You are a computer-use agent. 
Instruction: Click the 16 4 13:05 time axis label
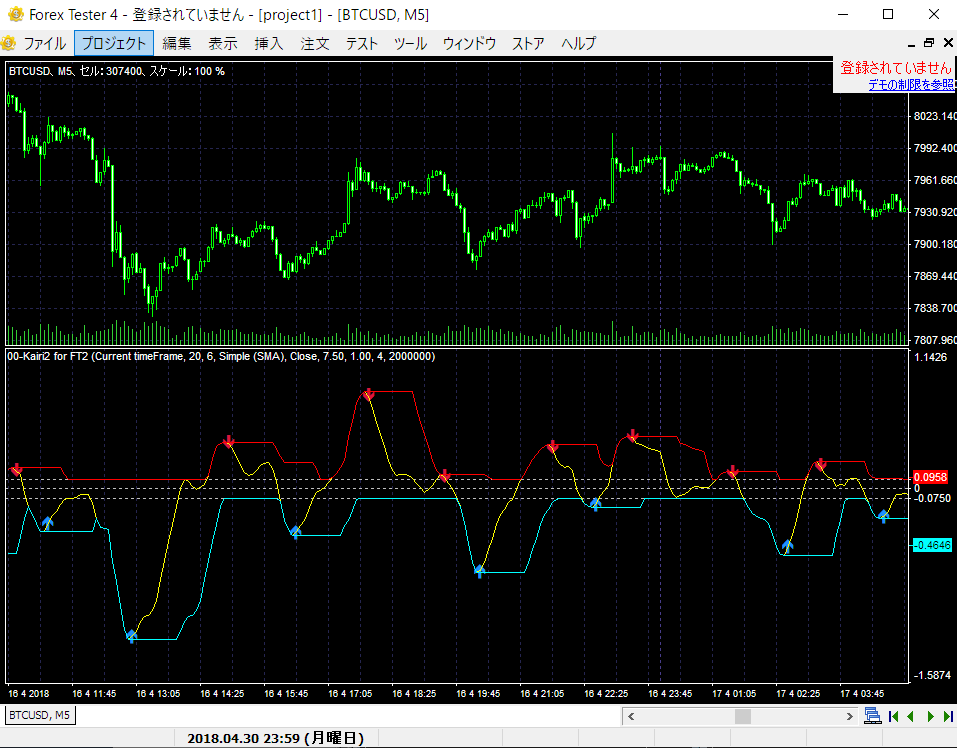(x=158, y=694)
